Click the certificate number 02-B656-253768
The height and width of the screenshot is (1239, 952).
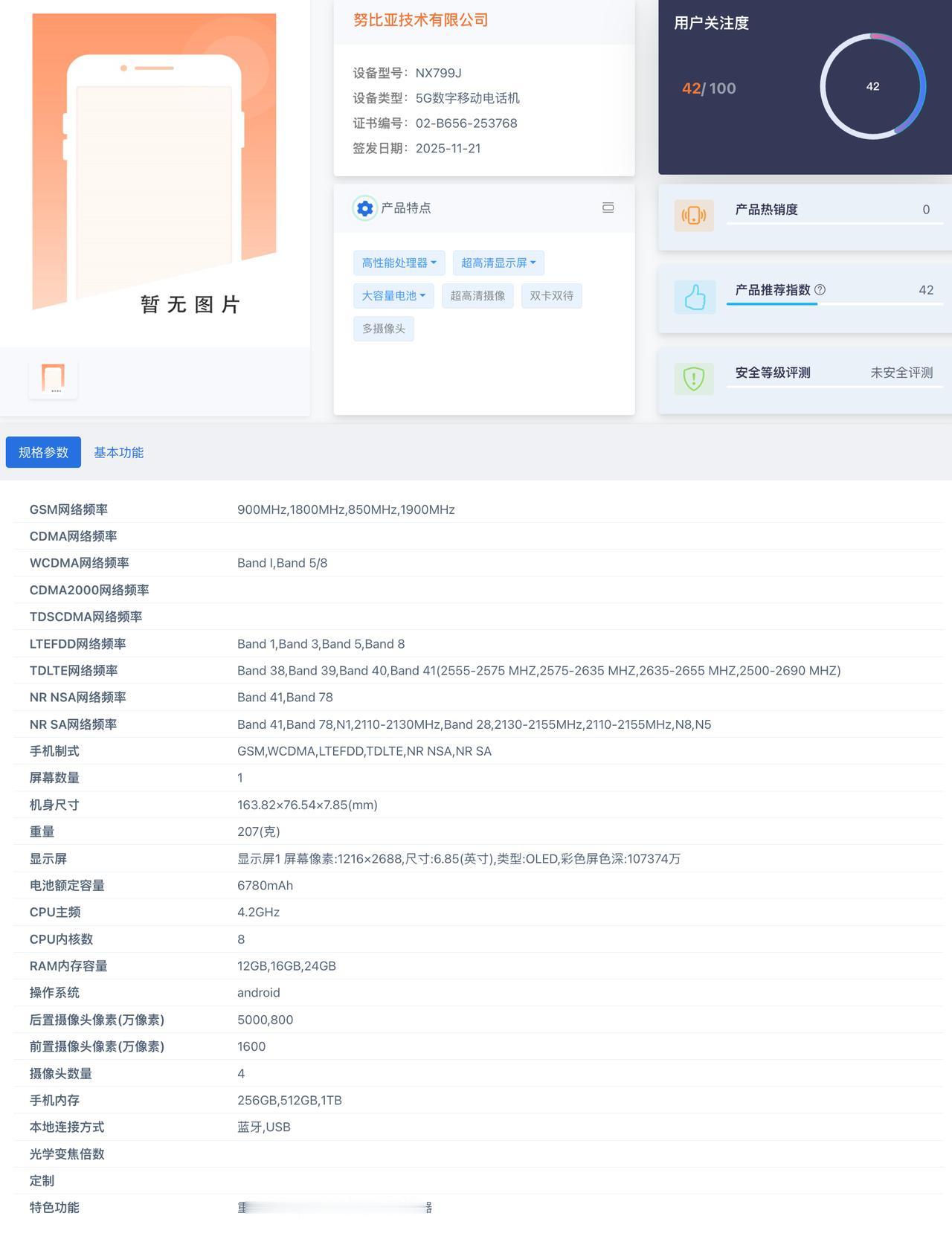tap(466, 123)
